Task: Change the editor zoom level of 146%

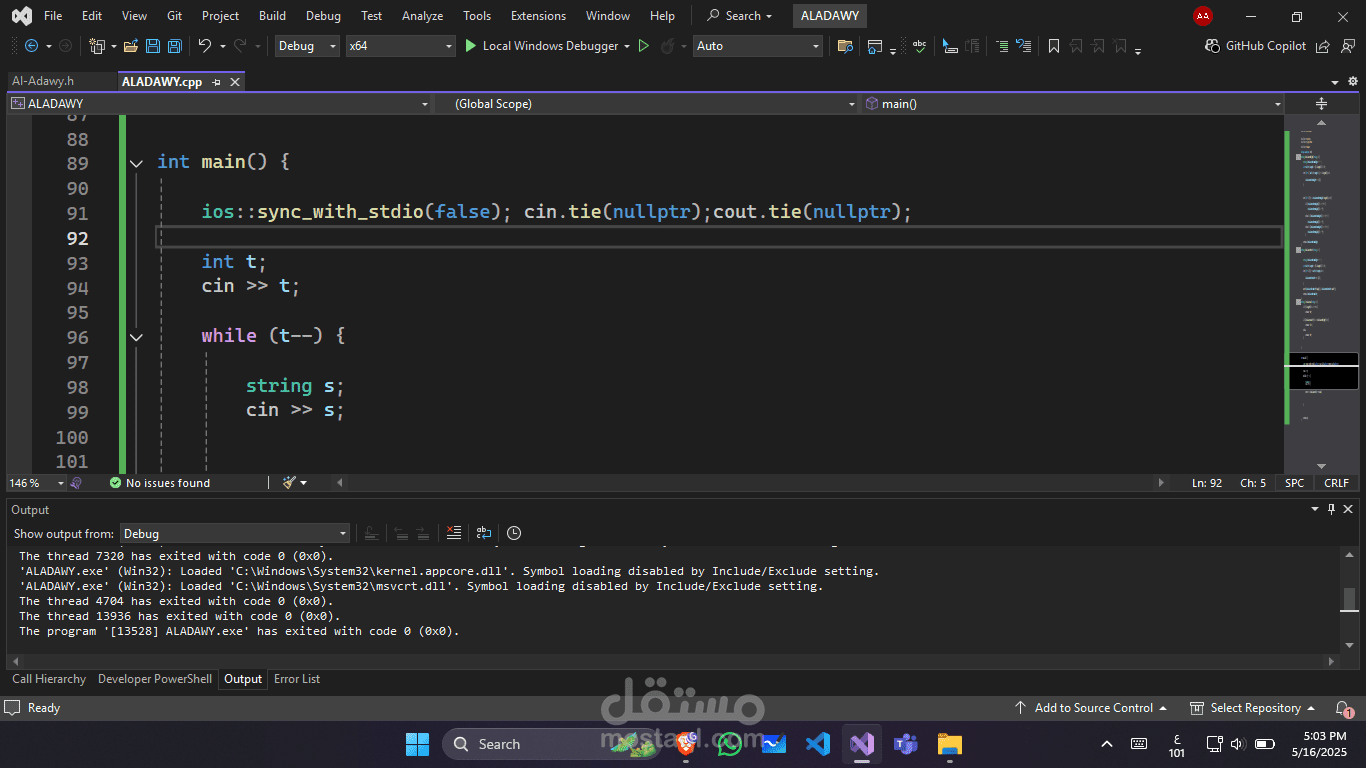Action: 30,483
